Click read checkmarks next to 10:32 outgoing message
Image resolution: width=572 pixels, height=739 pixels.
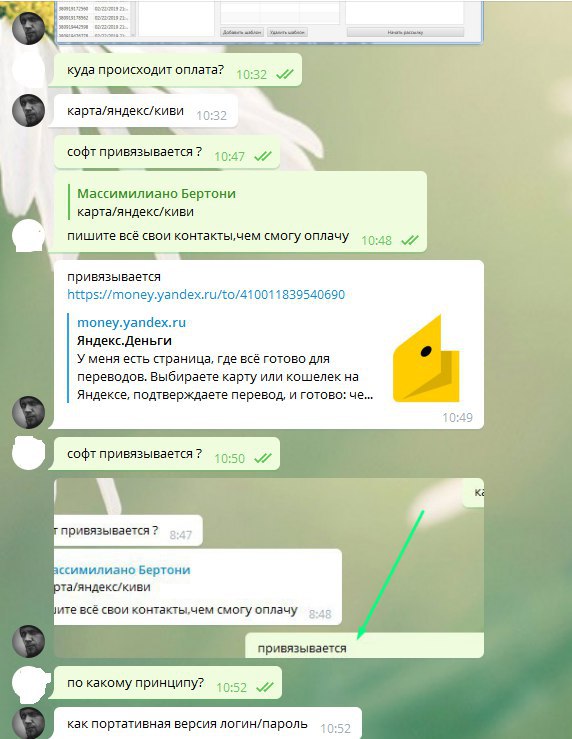(x=285, y=74)
